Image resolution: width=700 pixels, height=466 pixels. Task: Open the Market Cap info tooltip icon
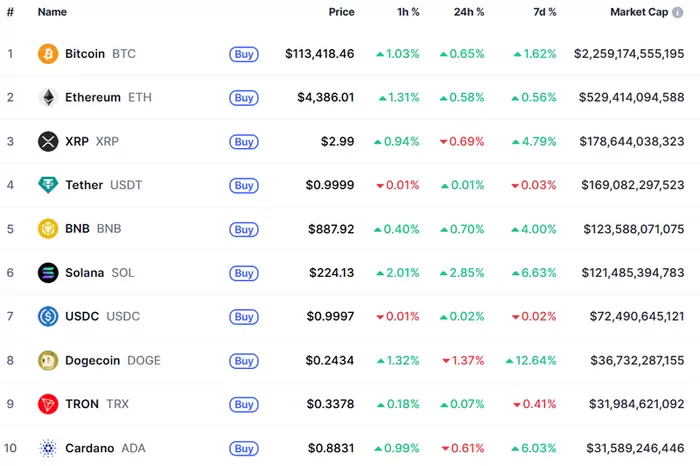coord(679,13)
